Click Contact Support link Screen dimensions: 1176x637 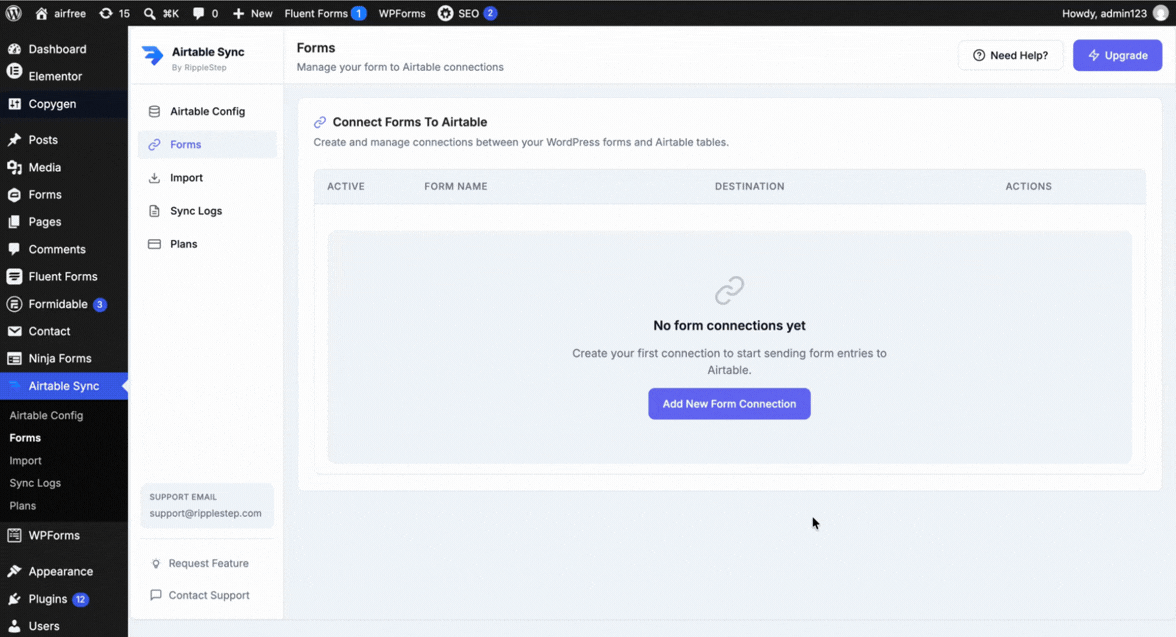pyautogui.click(x=200, y=595)
